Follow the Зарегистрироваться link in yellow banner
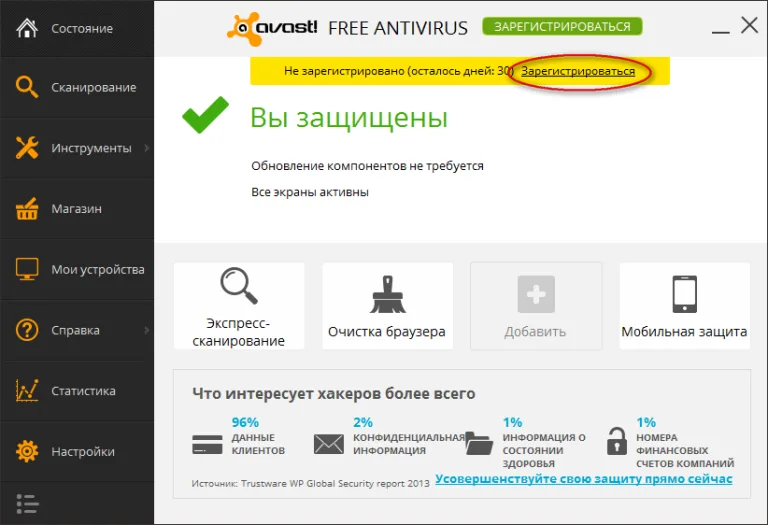Image resolution: width=768 pixels, height=525 pixels. coord(577,72)
